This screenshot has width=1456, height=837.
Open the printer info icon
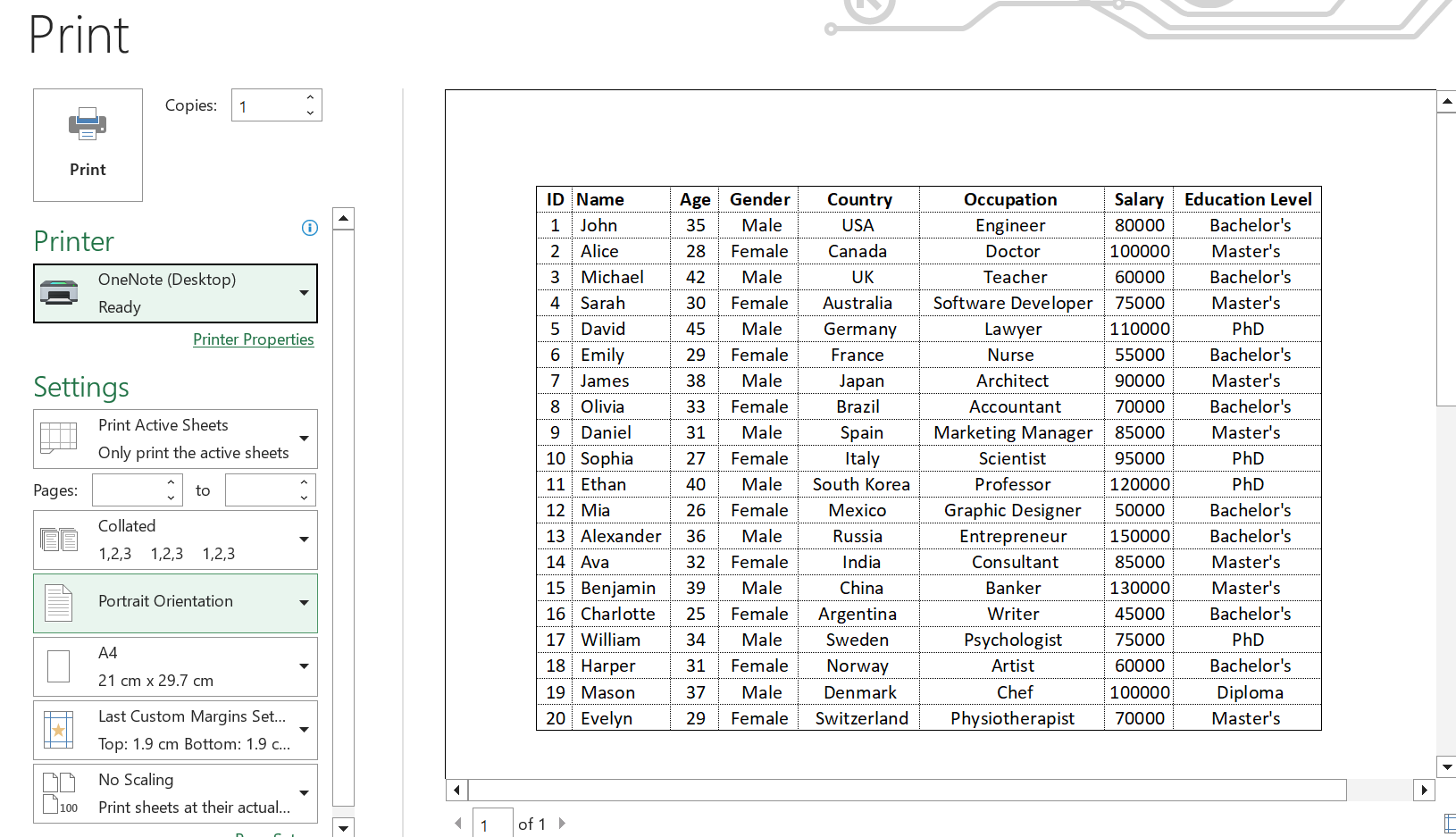pos(310,228)
